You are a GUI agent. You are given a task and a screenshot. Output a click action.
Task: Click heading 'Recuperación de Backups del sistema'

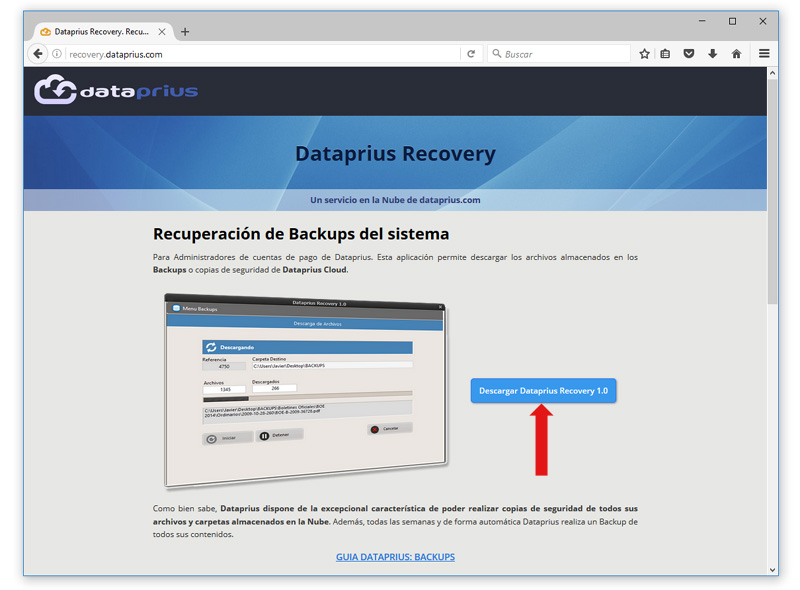click(301, 234)
